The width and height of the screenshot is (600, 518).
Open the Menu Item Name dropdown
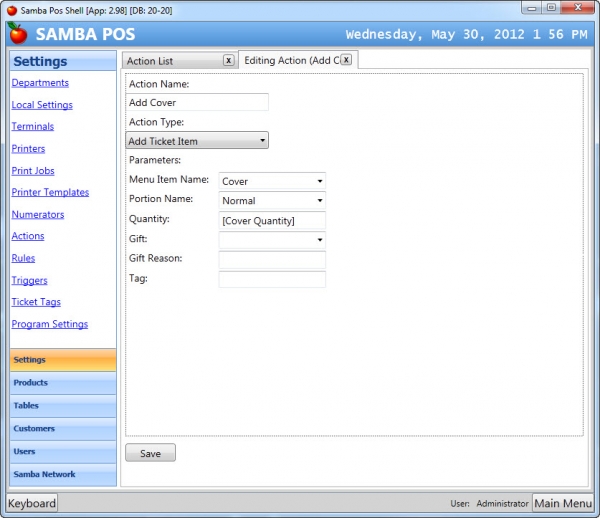(x=272, y=181)
